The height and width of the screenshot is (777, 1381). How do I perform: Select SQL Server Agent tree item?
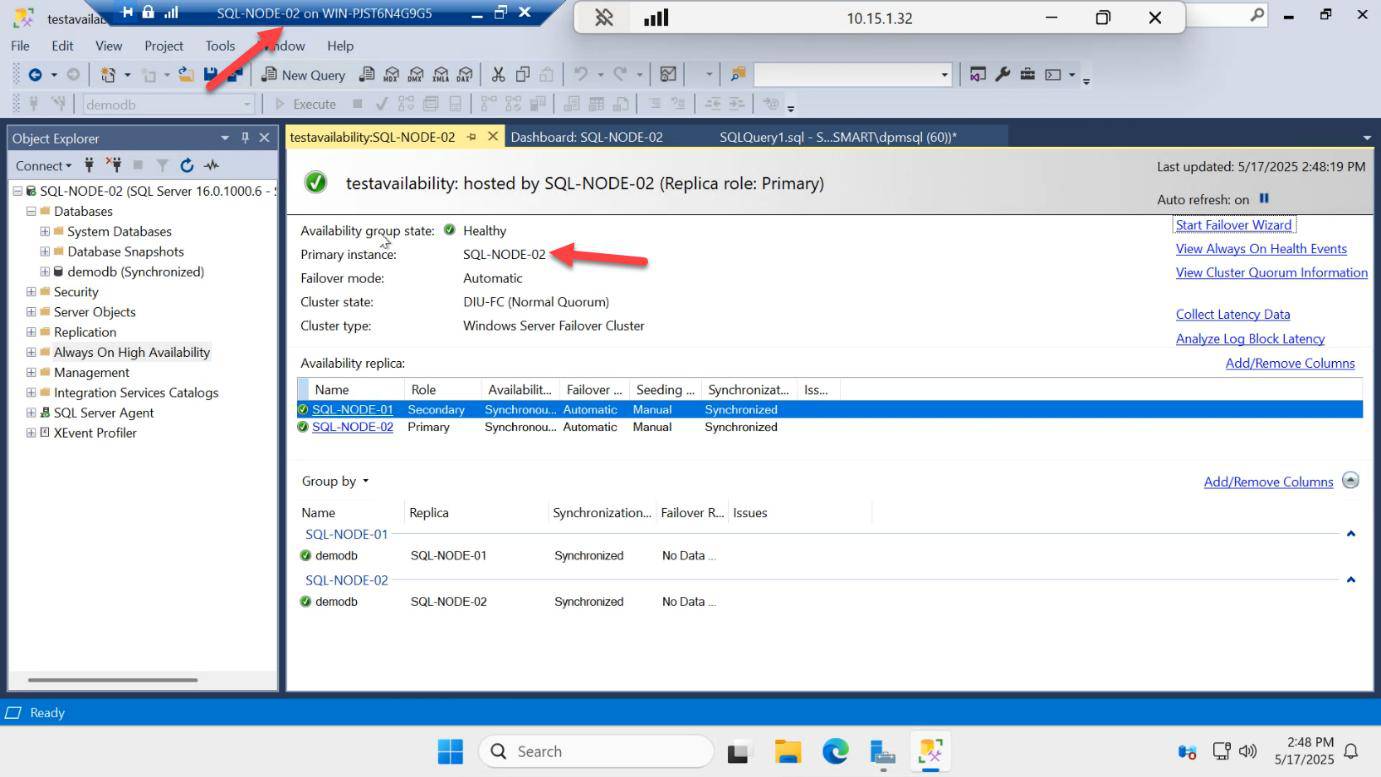[x=103, y=413]
